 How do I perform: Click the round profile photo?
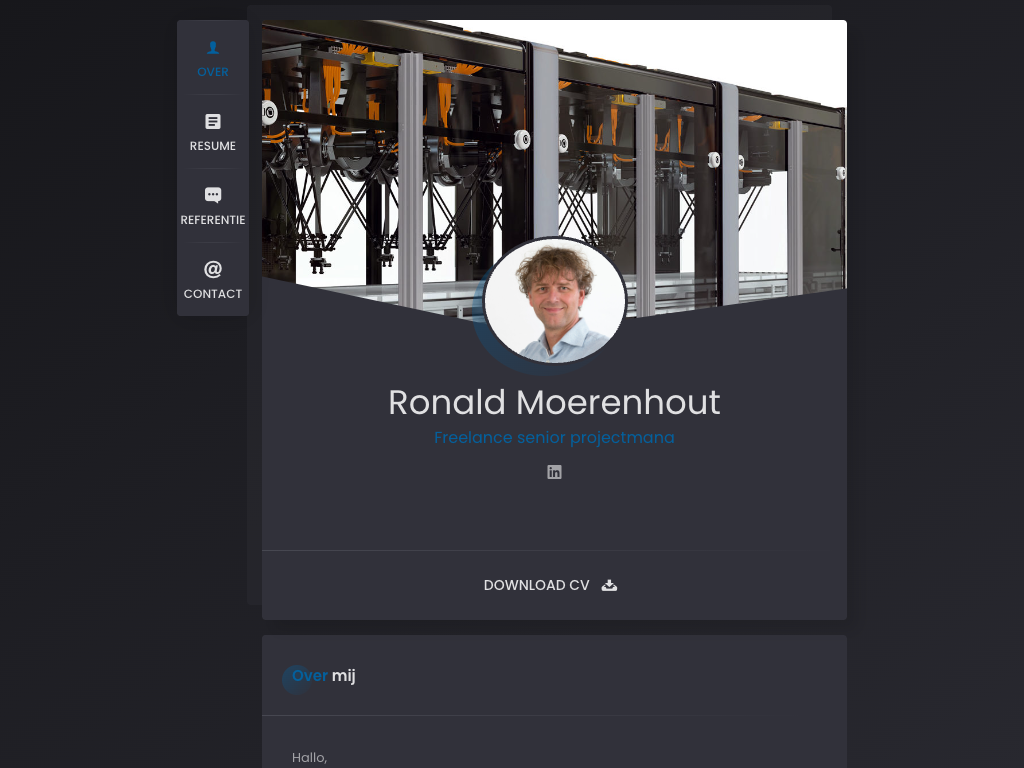(554, 301)
